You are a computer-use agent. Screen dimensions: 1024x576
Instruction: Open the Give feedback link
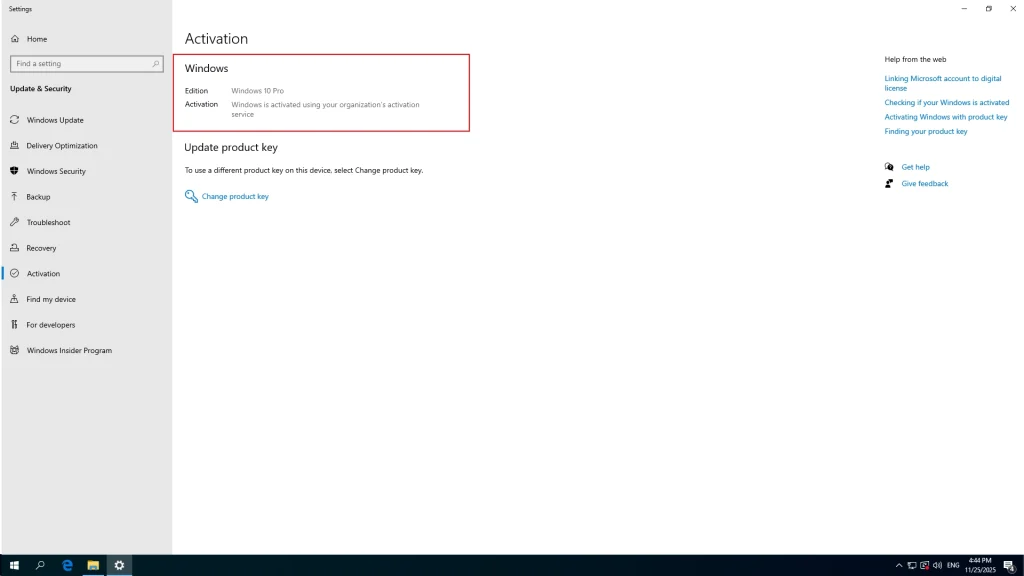click(x=924, y=183)
